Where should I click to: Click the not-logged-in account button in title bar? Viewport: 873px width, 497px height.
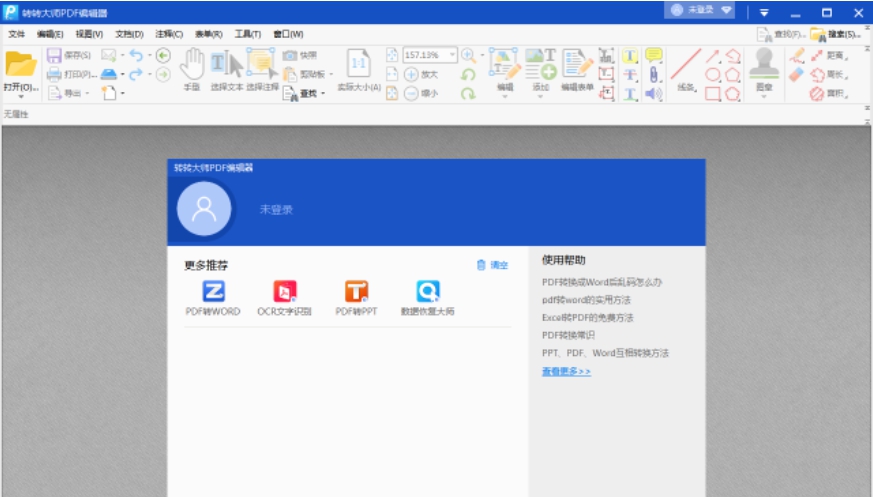point(699,10)
